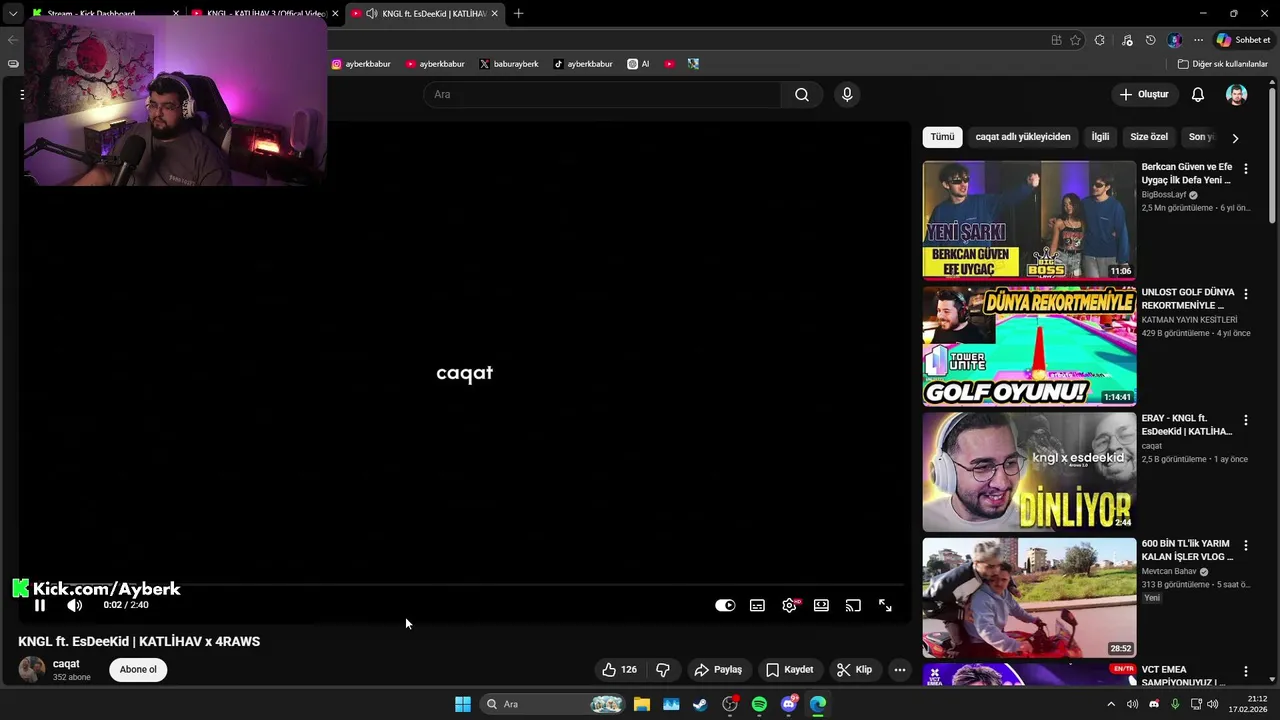This screenshot has height=720, width=1280.
Task: Select the Size özel filter chip
Action: click(x=1149, y=137)
